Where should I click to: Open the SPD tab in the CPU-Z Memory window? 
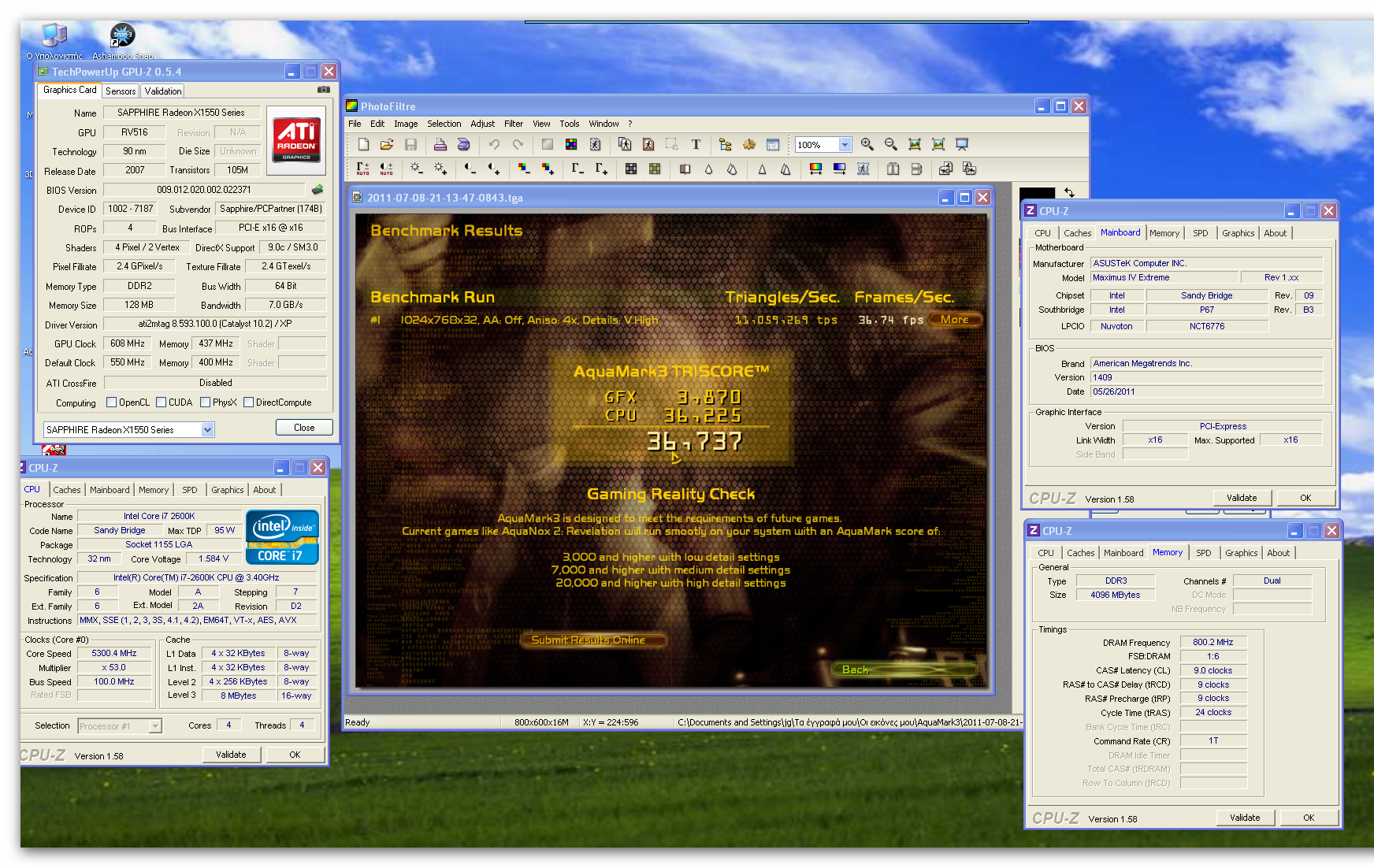(x=1204, y=553)
